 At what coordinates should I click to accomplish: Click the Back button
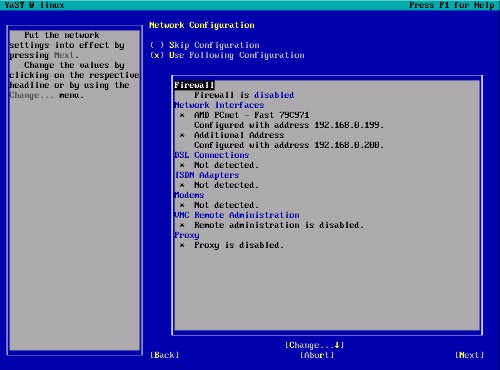[164, 355]
